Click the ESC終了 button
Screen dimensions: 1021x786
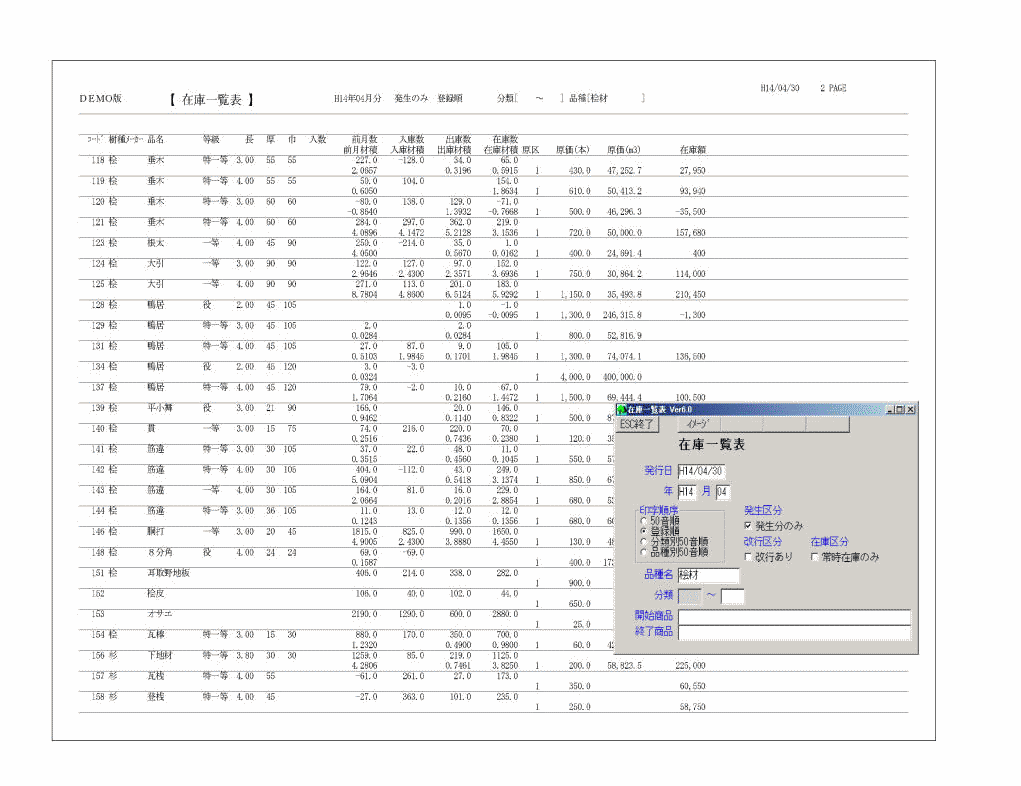637,425
